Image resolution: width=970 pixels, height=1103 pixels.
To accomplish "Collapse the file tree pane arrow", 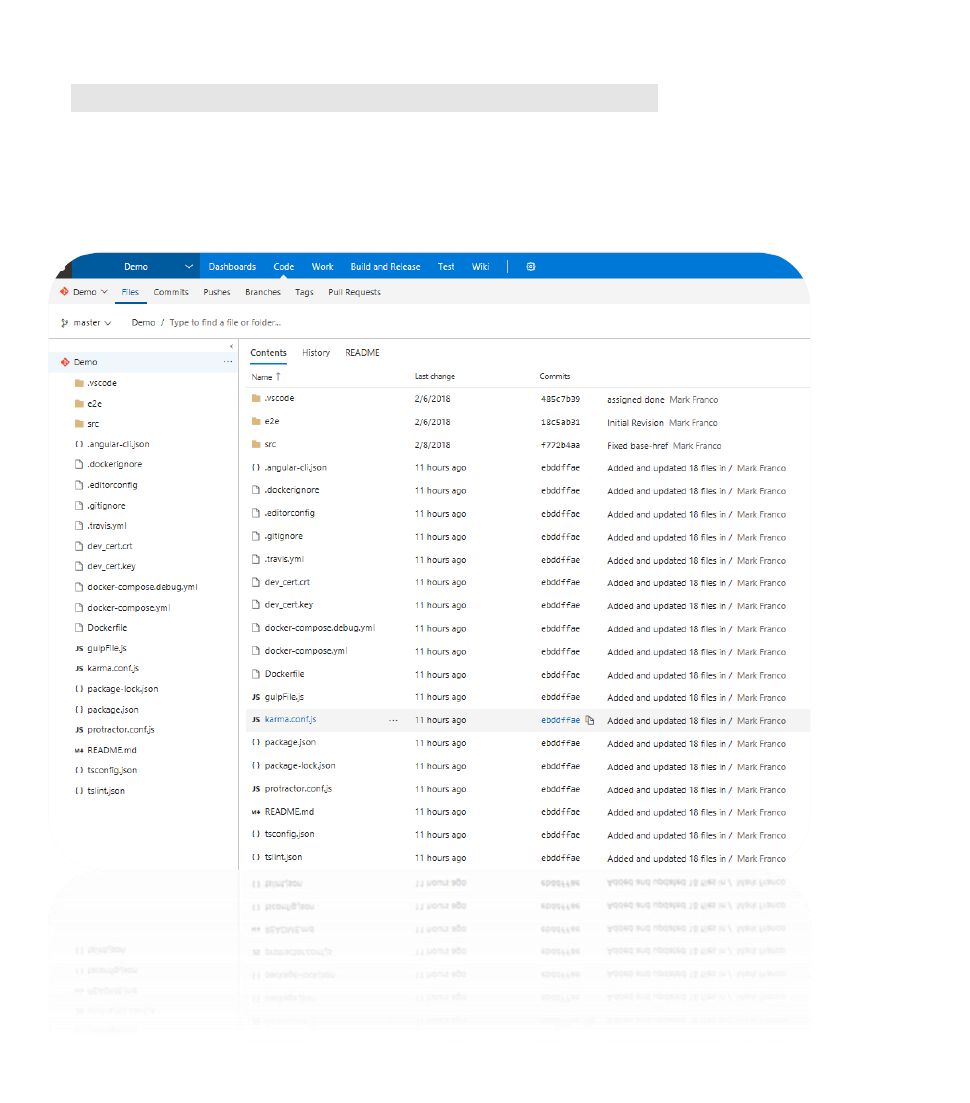I will click(231, 346).
